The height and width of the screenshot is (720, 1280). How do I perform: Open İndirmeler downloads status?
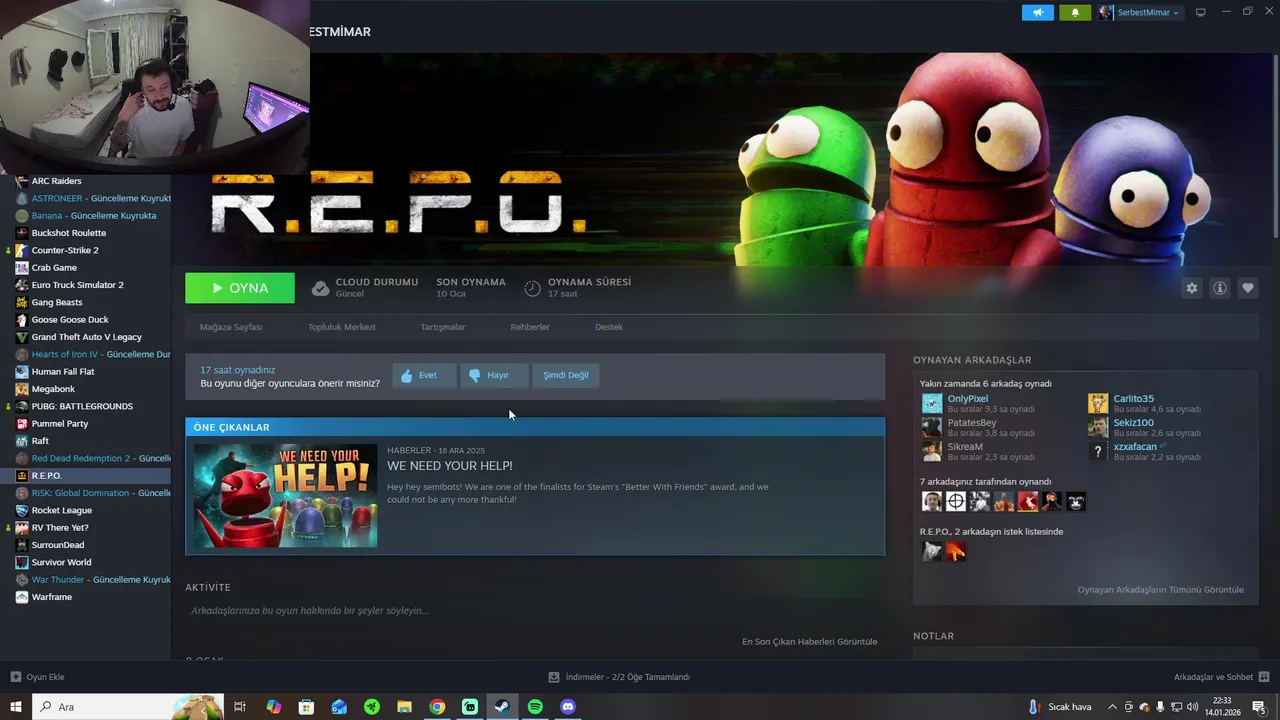coord(619,677)
